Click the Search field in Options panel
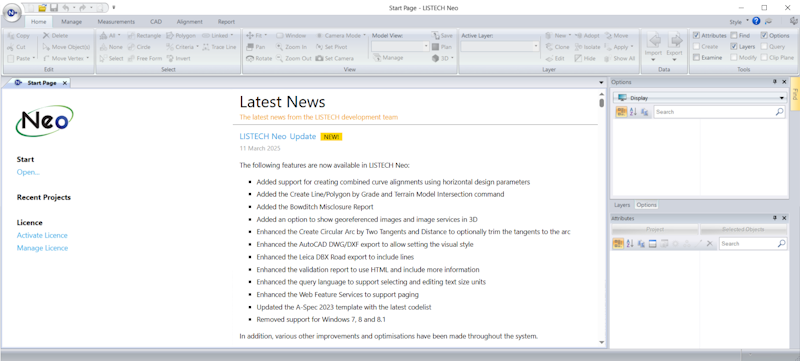Image resolution: width=800 pixels, height=361 pixels. [x=719, y=112]
